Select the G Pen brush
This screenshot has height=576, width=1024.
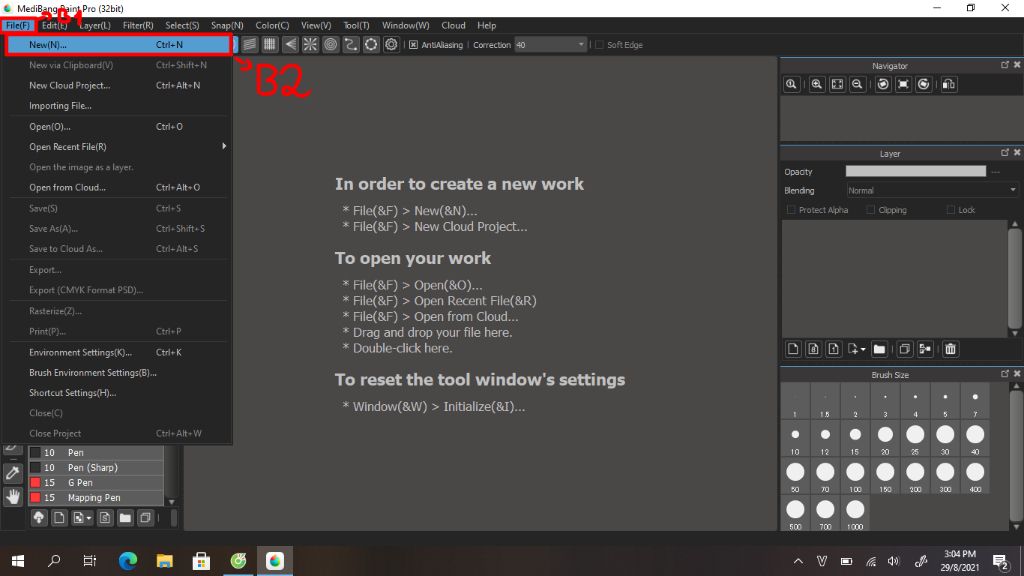[96, 483]
